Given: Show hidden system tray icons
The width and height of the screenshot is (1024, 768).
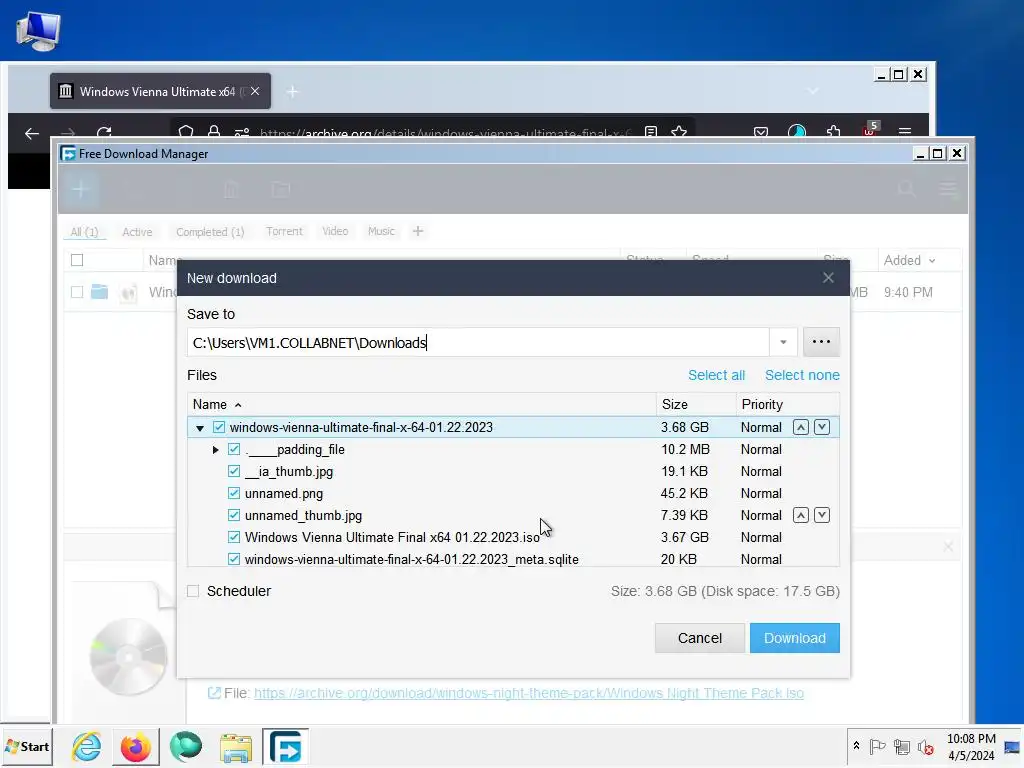Looking at the screenshot, I should (856, 746).
